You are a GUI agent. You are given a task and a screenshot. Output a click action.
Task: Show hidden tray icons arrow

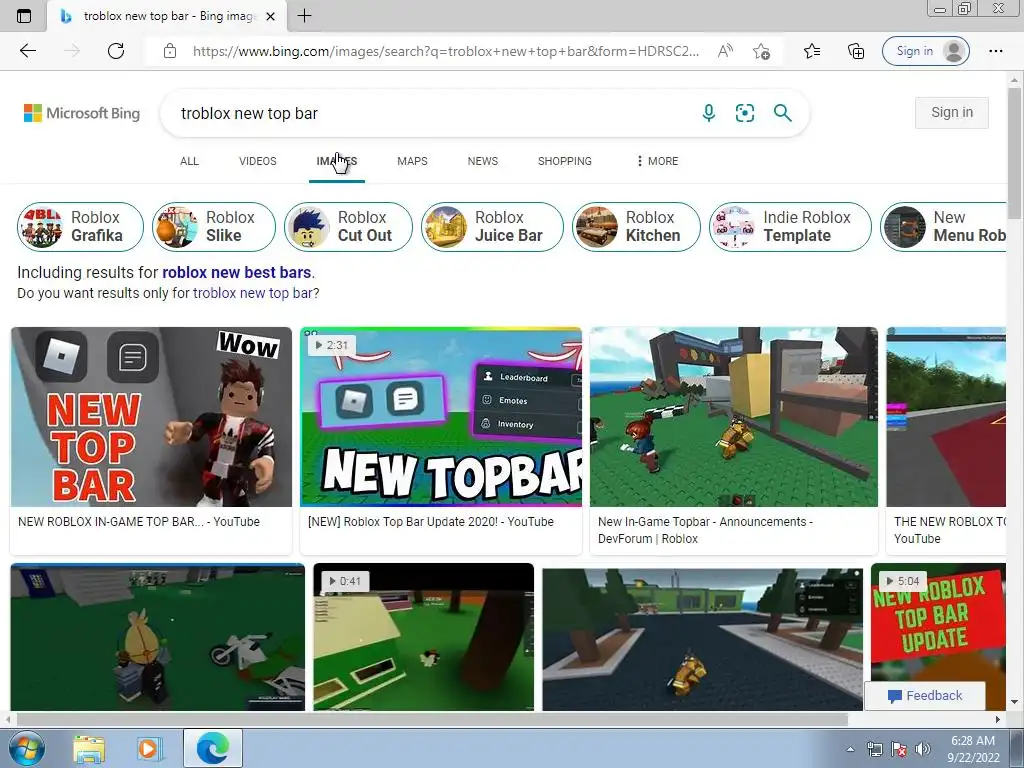[850, 749]
